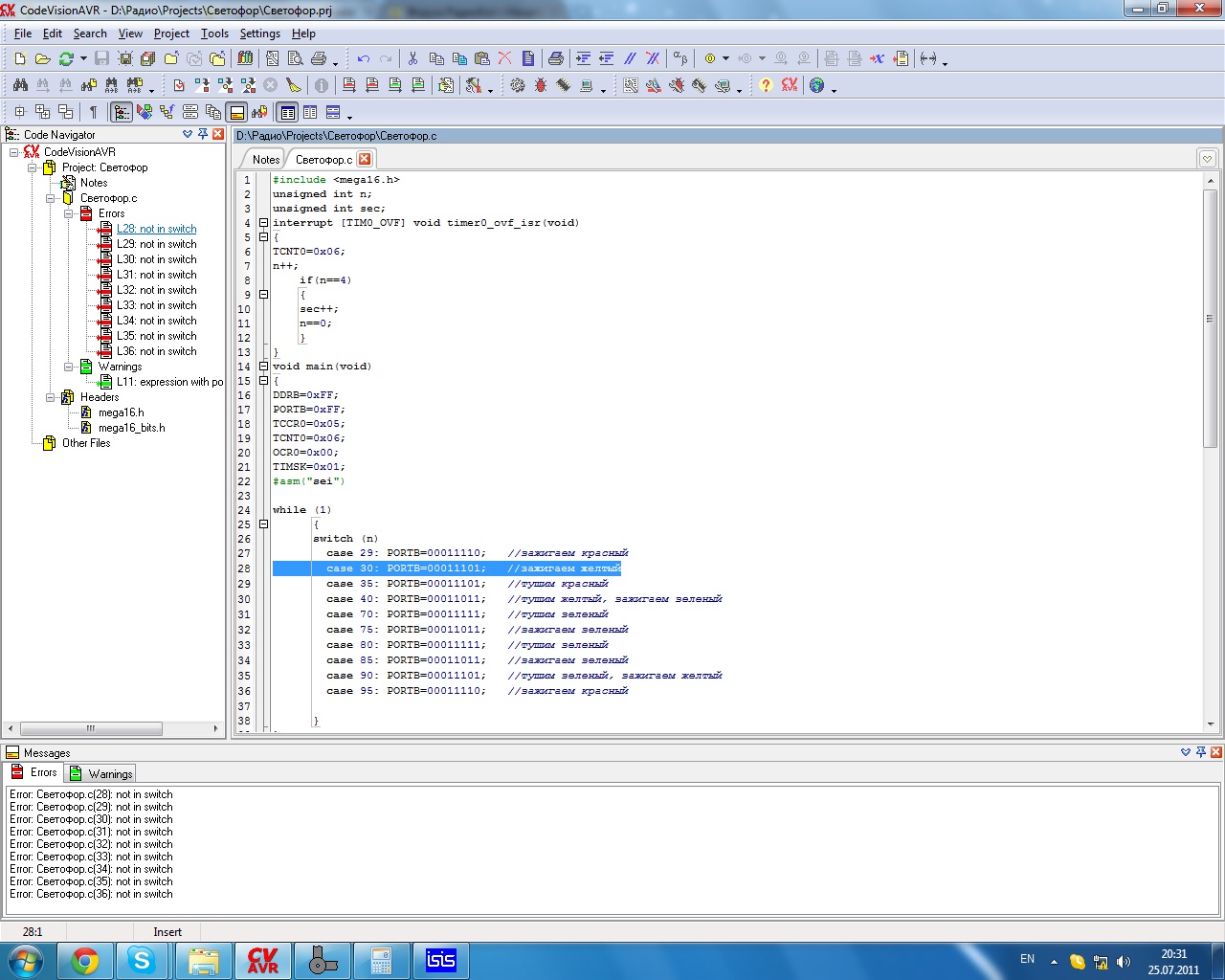Image resolution: width=1225 pixels, height=980 pixels.
Task: Click the broom clean-up icon
Action: pos(294,86)
